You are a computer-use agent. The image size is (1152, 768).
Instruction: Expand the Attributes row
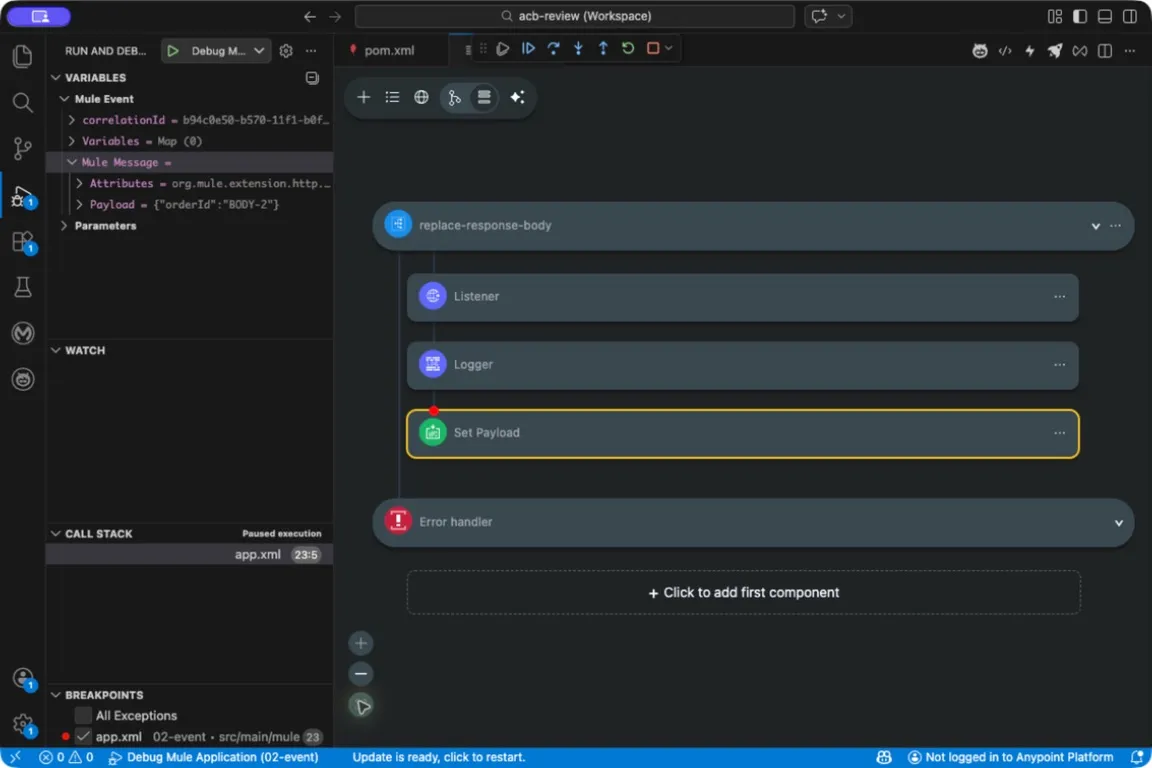pyautogui.click(x=79, y=184)
